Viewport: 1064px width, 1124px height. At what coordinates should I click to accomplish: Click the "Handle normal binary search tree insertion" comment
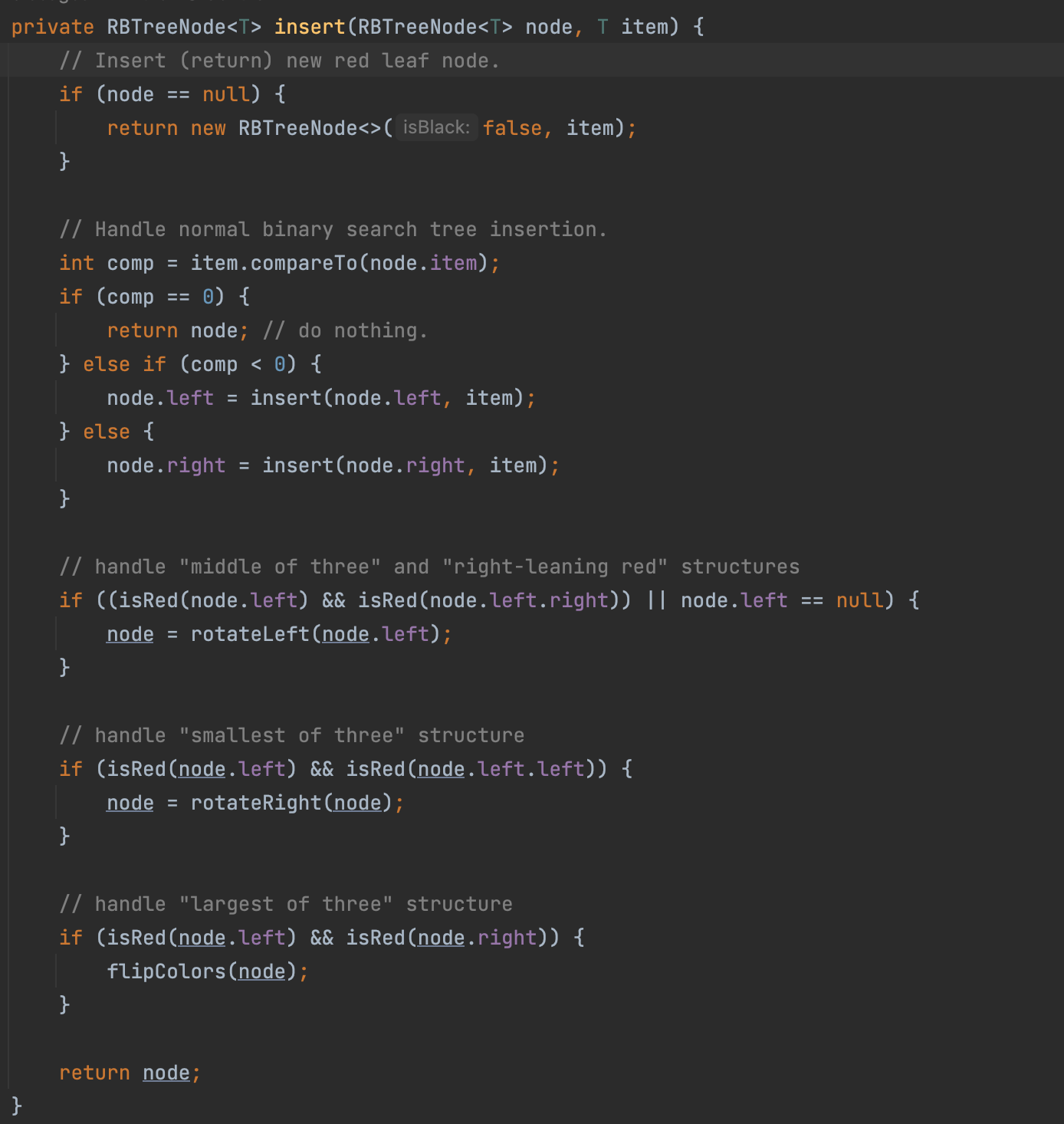tap(333, 229)
